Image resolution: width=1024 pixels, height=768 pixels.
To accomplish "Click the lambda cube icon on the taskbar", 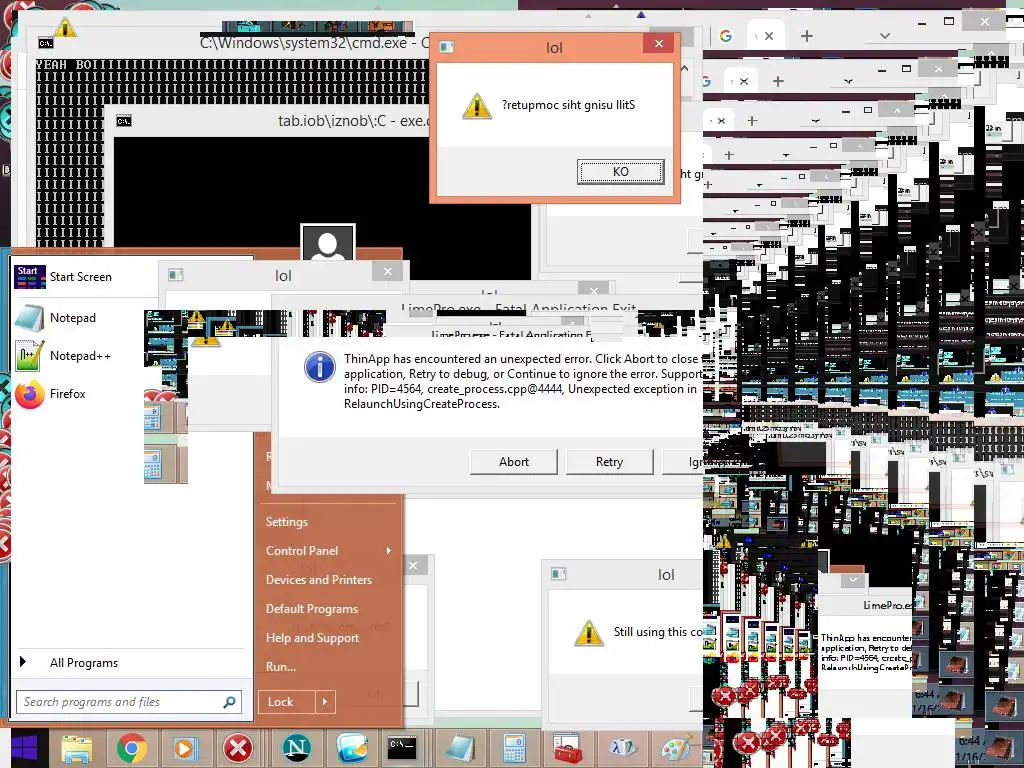I will point(621,748).
